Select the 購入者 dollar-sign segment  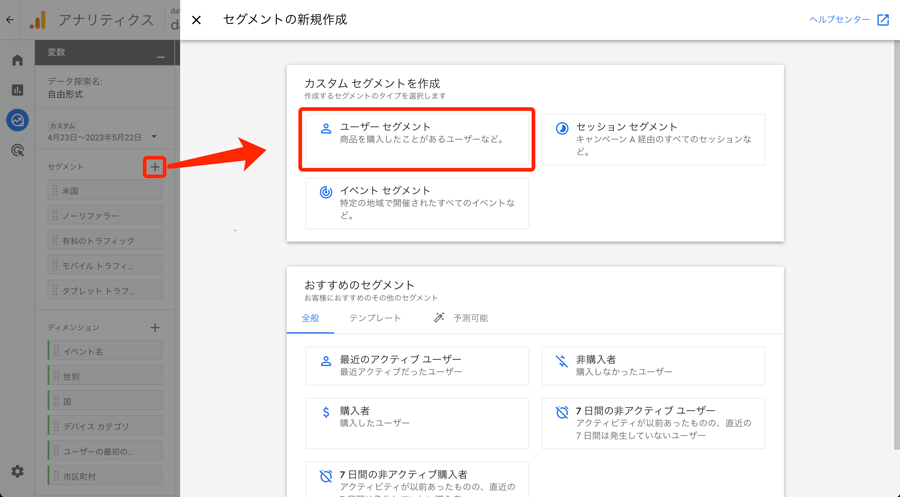pyautogui.click(x=417, y=423)
